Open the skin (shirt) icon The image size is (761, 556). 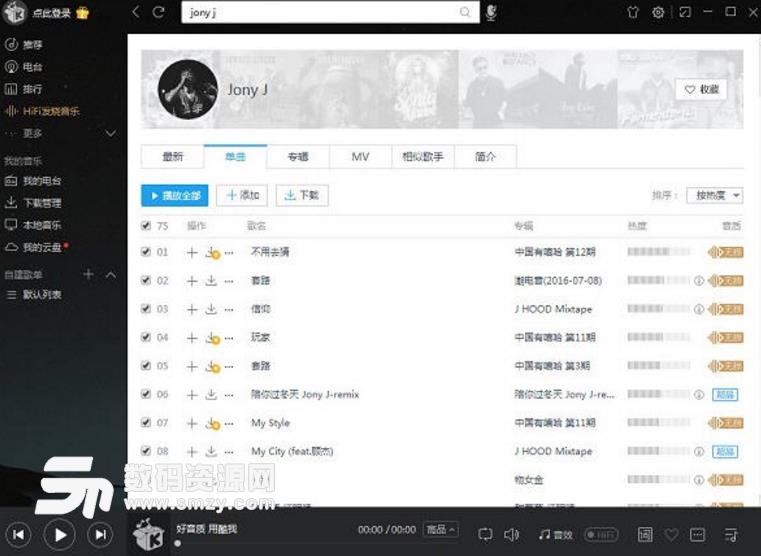632,12
